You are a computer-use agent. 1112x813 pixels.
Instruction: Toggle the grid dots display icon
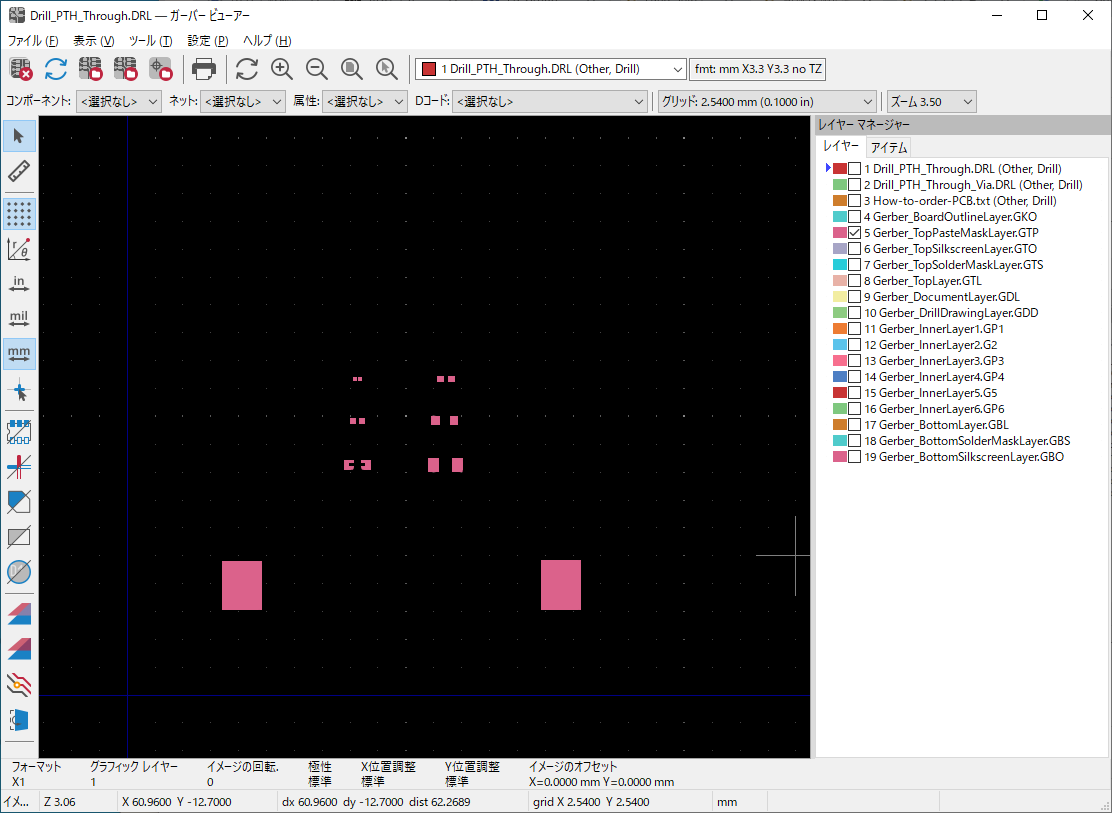click(19, 214)
